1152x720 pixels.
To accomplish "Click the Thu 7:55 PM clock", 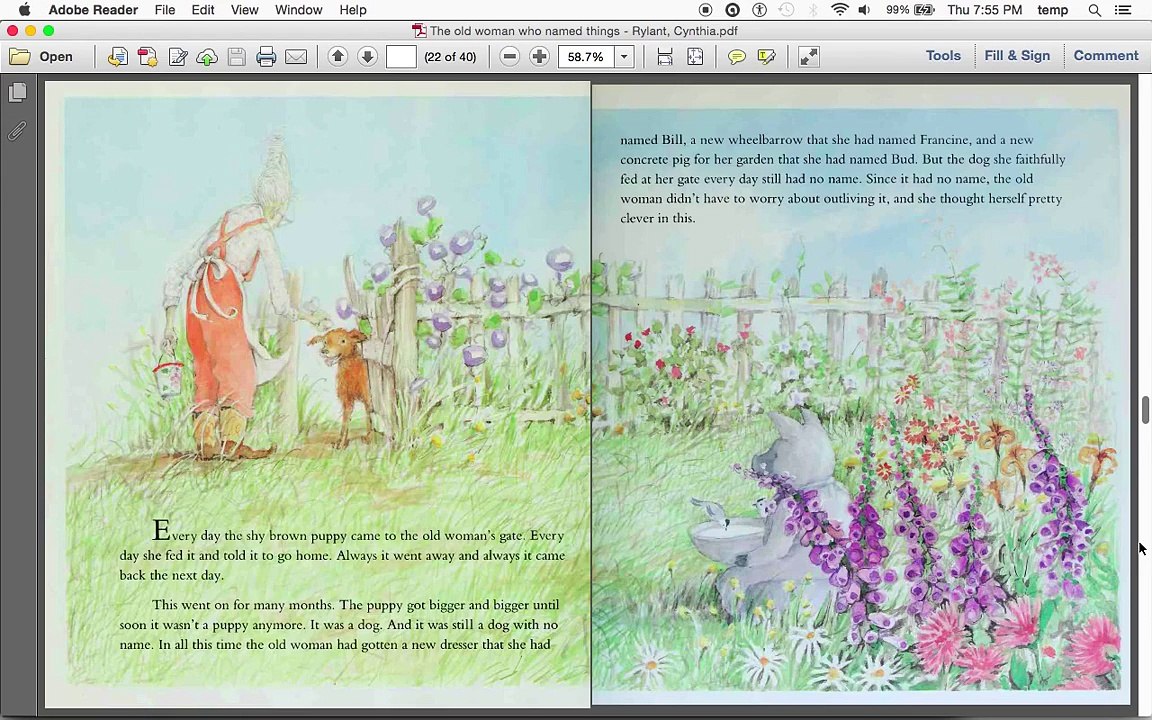I will [x=984, y=10].
